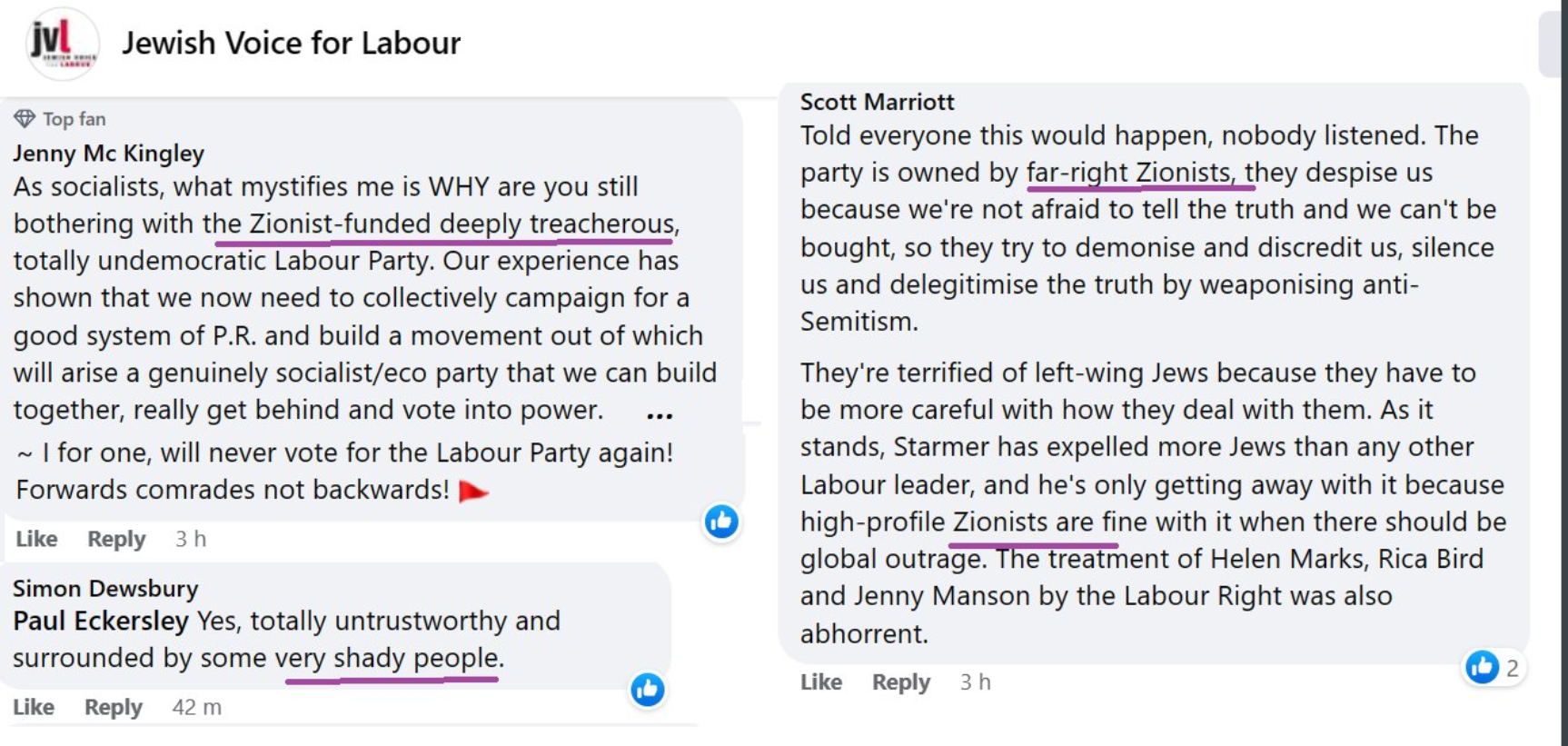Like Jenny Mc Kingley's comment
Image resolution: width=1568 pixels, height=746 pixels.
coord(36,539)
